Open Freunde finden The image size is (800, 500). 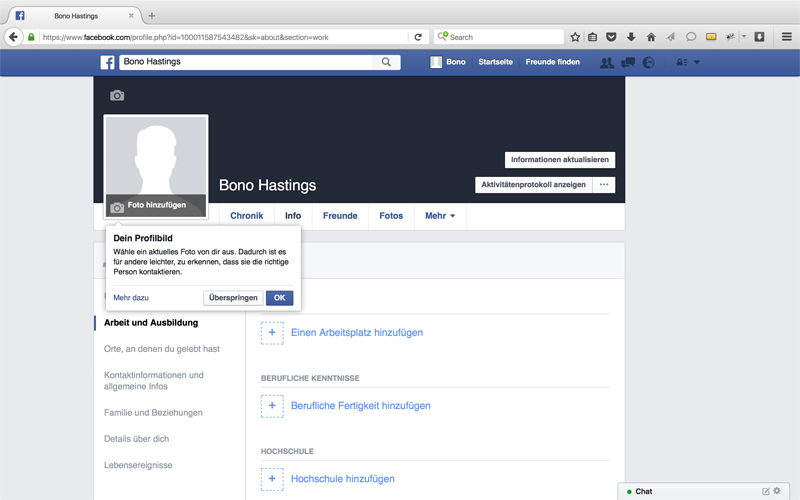[553, 62]
